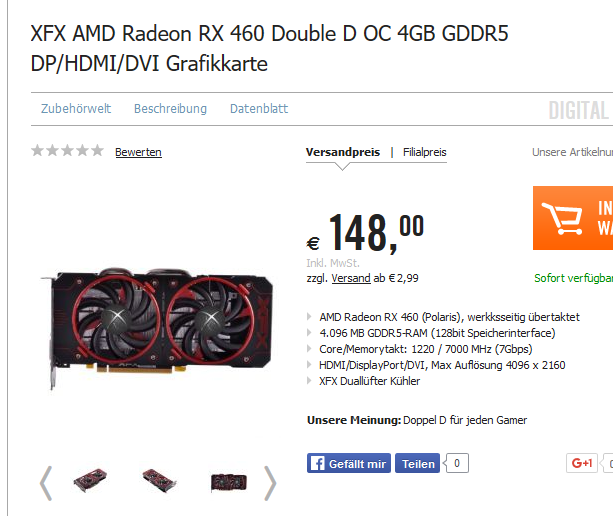613x516 pixels.
Task: Select the third star rating
Action: (x=67, y=150)
